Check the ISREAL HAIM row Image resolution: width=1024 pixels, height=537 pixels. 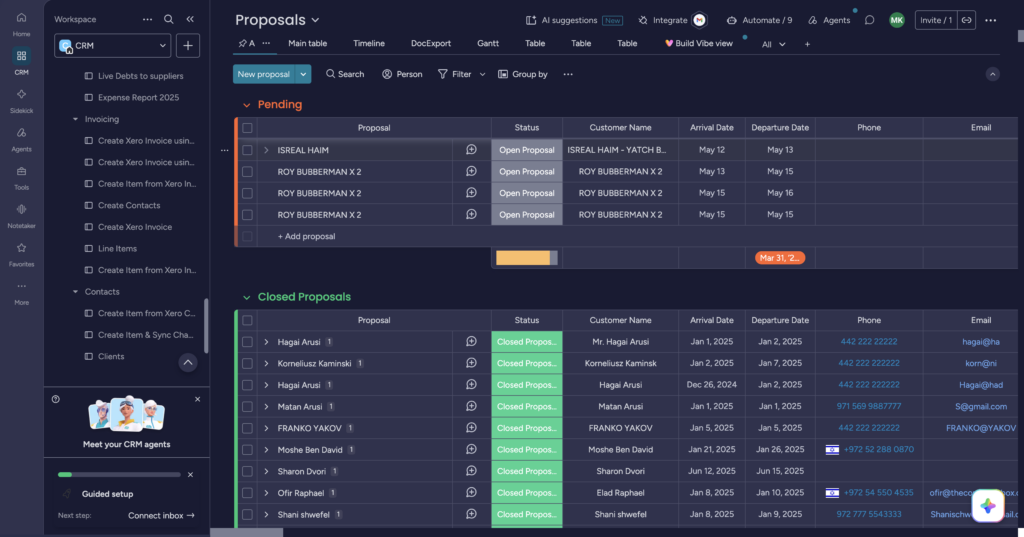[x=247, y=150]
